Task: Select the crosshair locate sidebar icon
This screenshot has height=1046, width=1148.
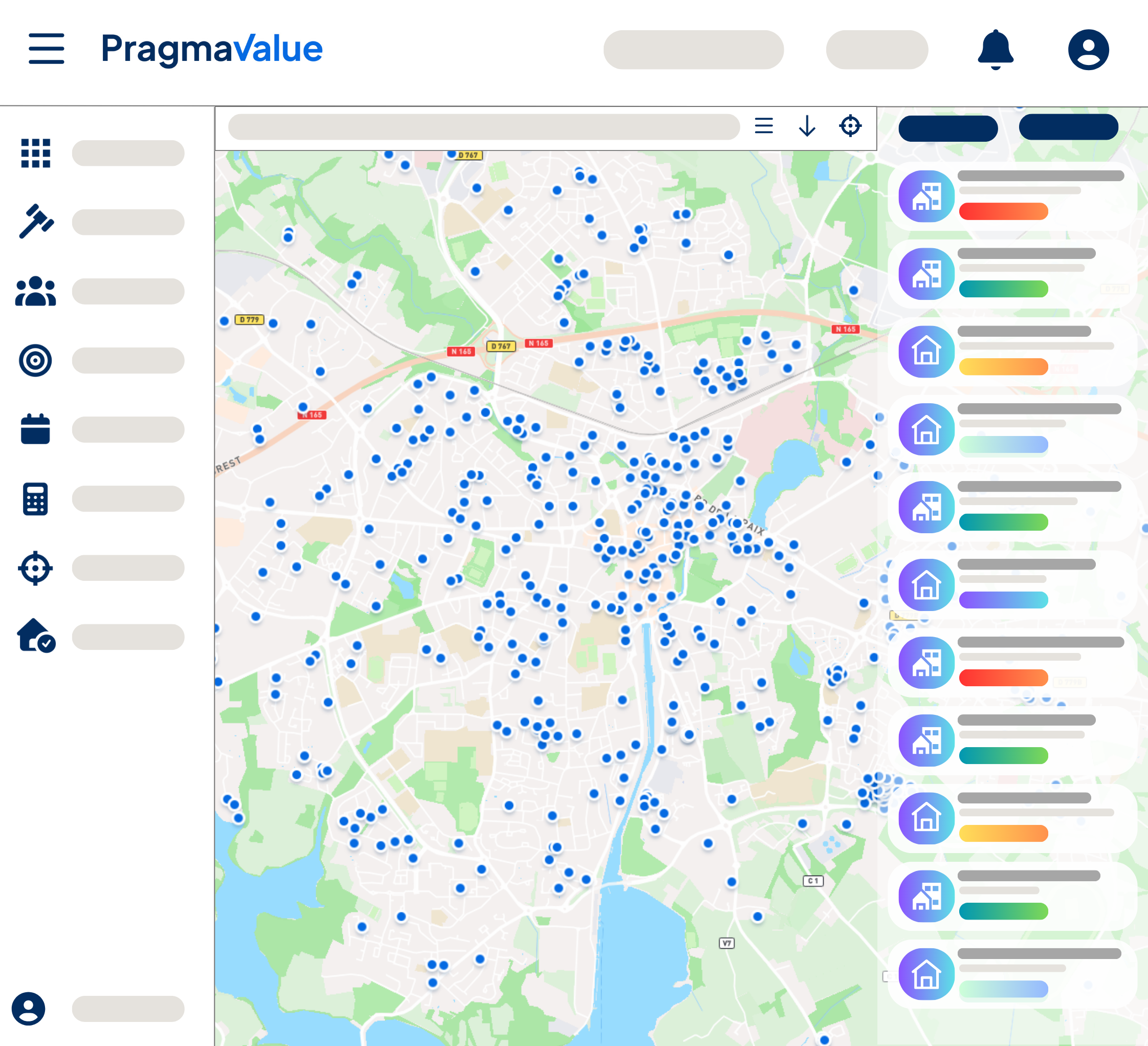Action: (35, 568)
